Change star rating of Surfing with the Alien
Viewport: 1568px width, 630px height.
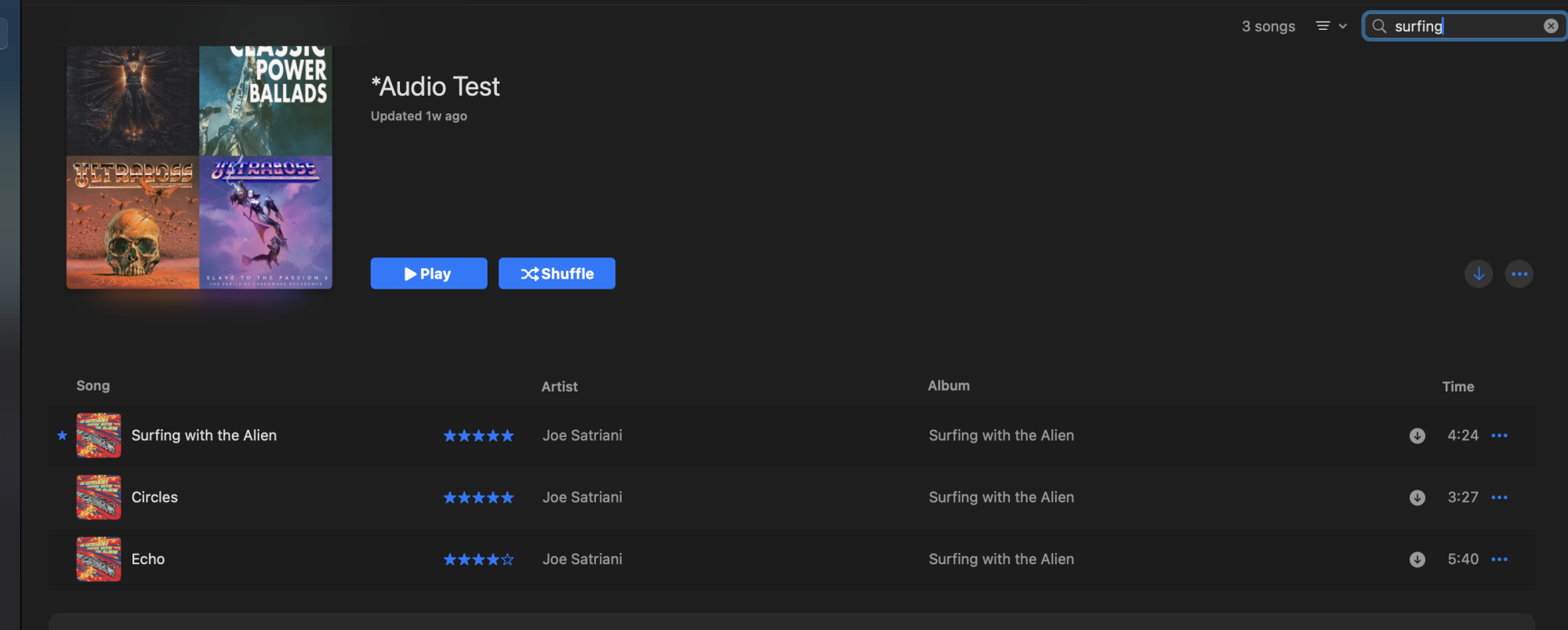(478, 435)
